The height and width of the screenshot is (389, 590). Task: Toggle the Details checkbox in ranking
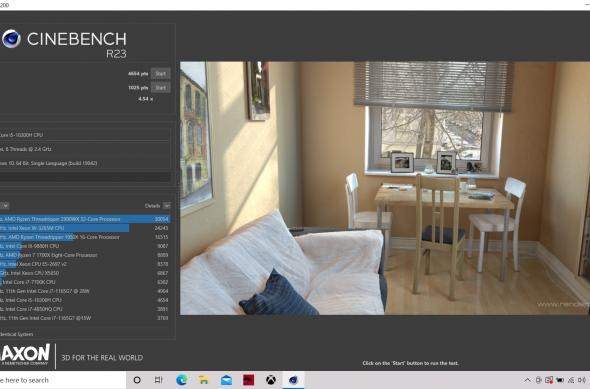167,206
